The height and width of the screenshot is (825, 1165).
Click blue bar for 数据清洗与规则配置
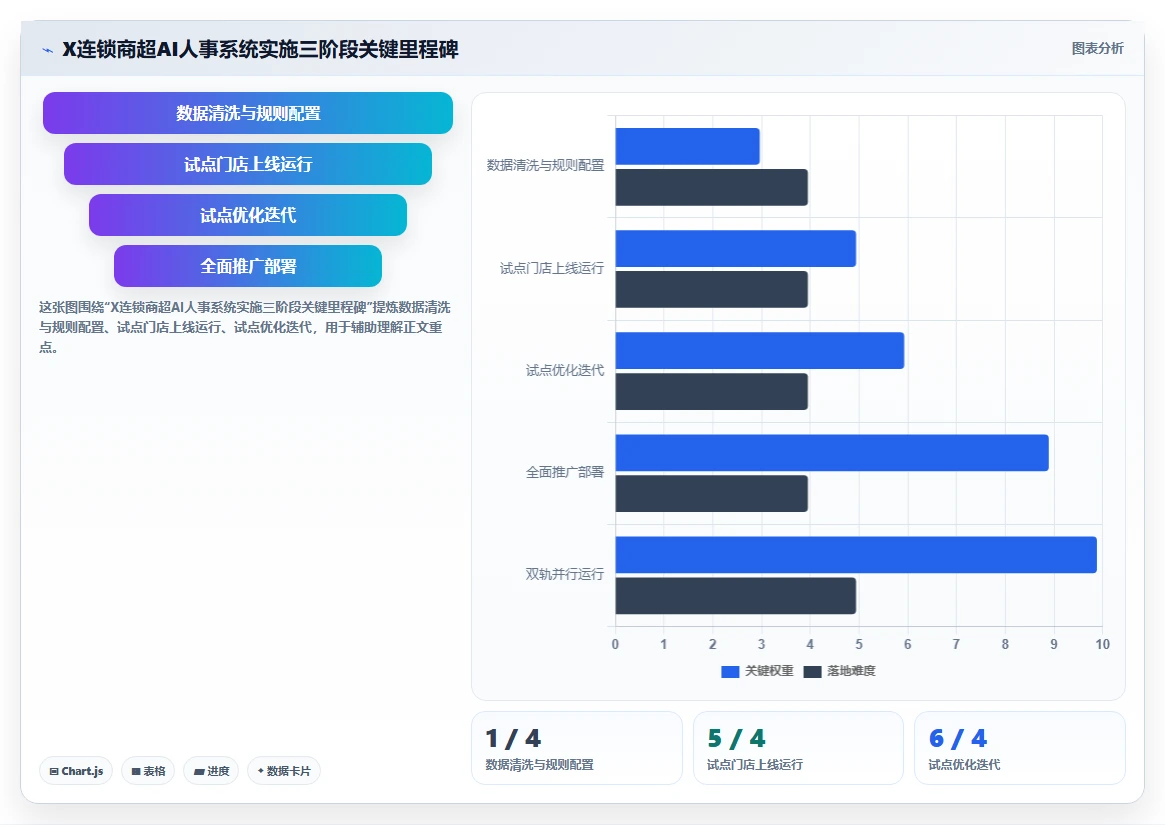(687, 146)
